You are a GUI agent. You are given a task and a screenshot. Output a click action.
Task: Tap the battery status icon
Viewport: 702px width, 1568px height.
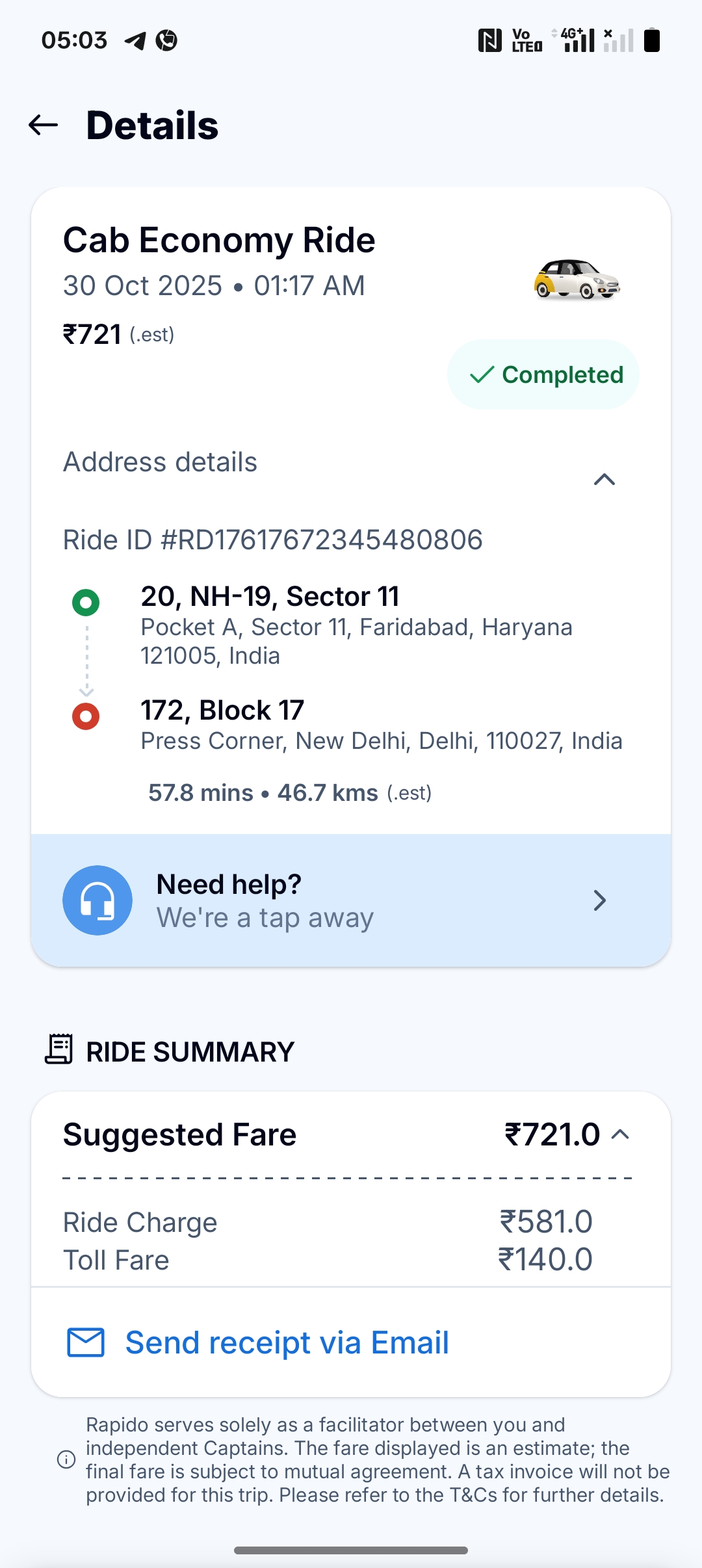(x=651, y=40)
